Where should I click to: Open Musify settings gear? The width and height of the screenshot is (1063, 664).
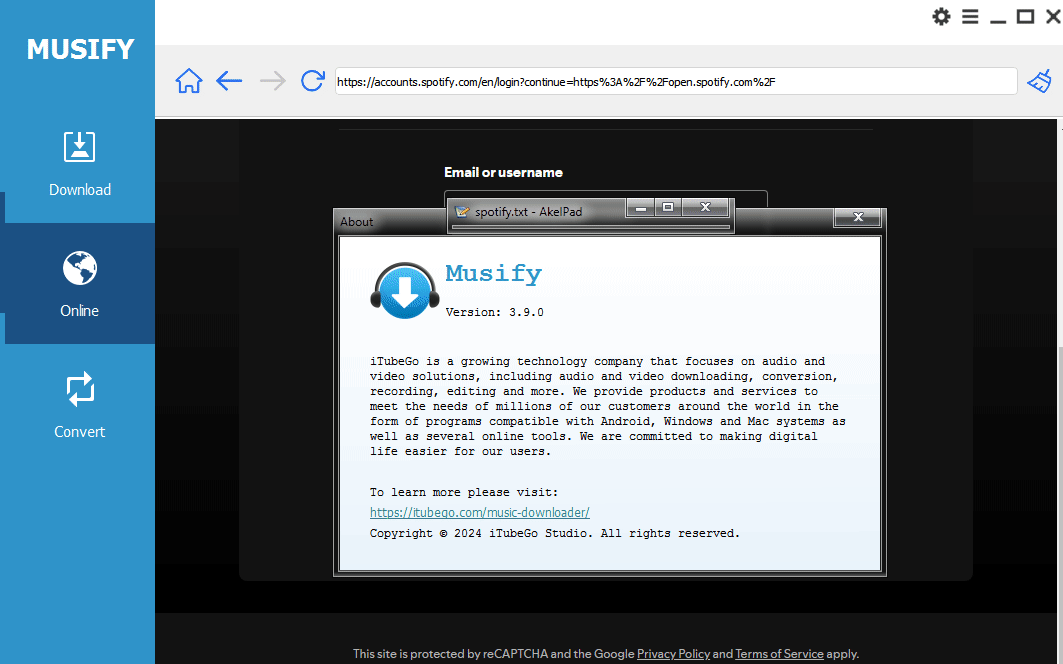coord(941,16)
